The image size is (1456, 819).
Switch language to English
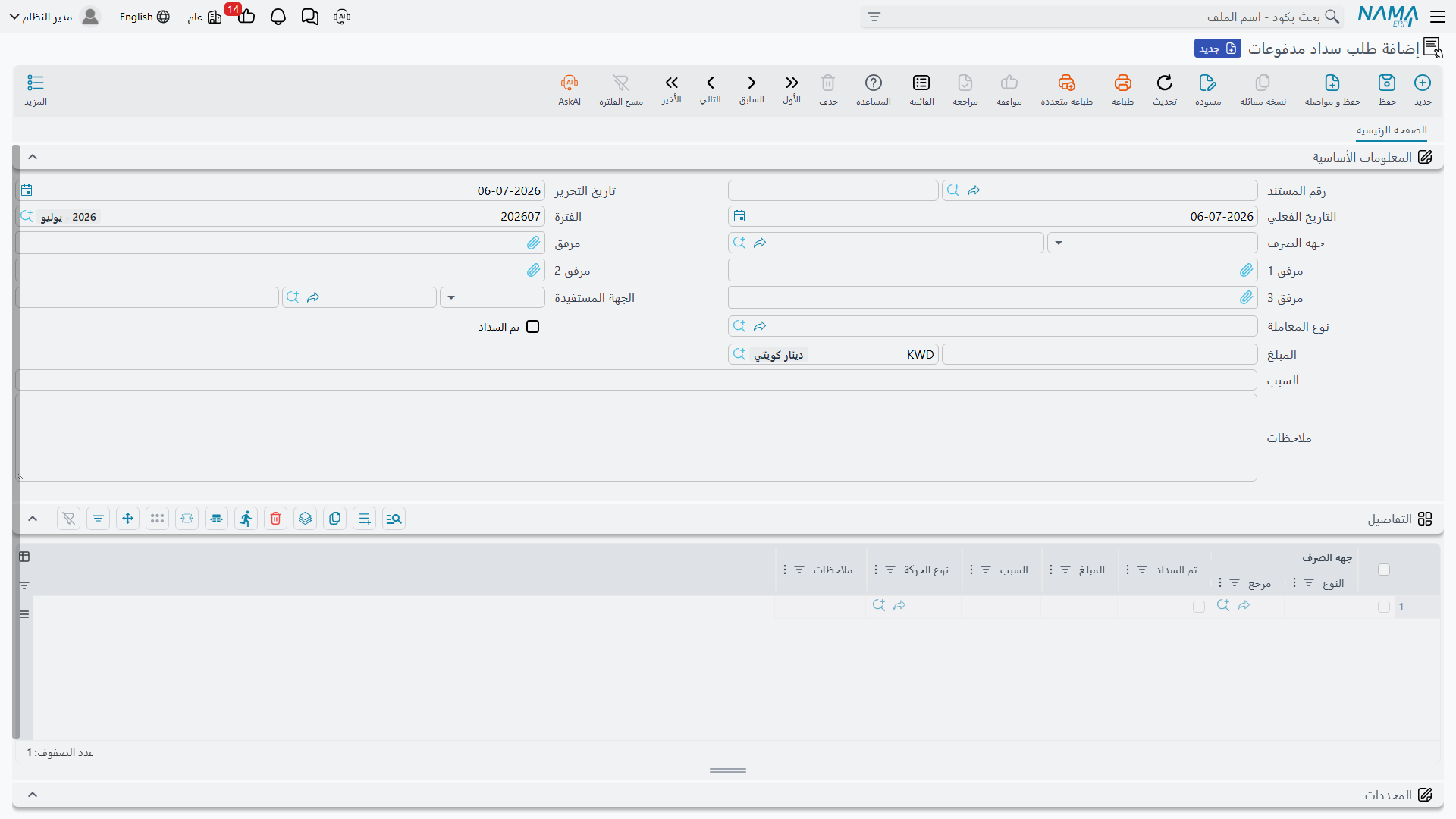[144, 17]
